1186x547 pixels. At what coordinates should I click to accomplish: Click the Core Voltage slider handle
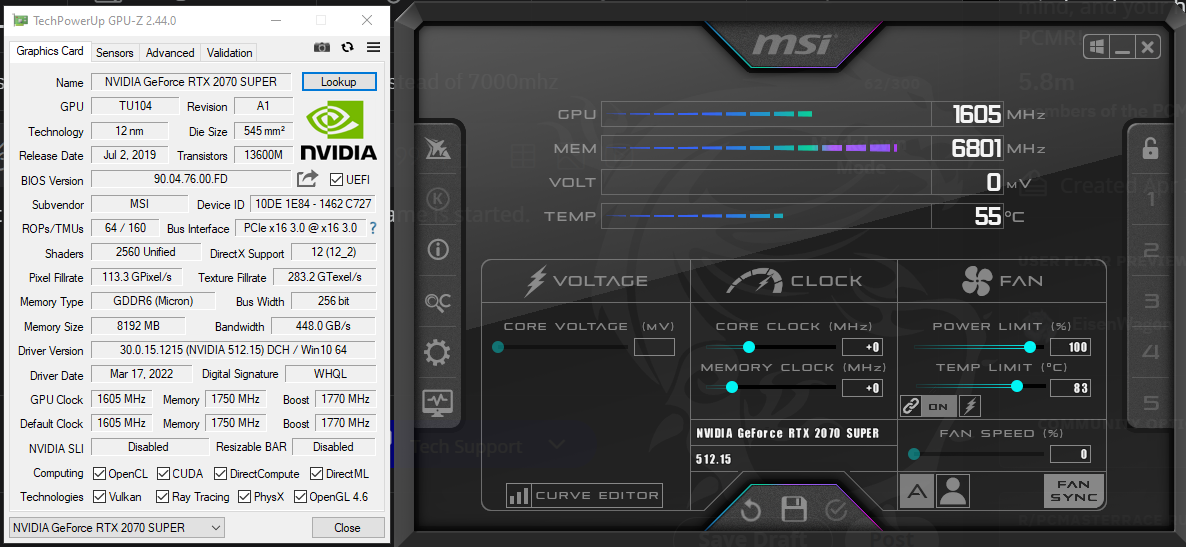[x=498, y=347]
